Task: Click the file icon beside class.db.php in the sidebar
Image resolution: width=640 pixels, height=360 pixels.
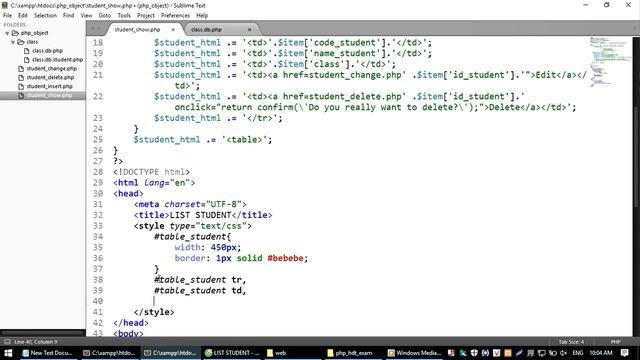Action: point(27,51)
